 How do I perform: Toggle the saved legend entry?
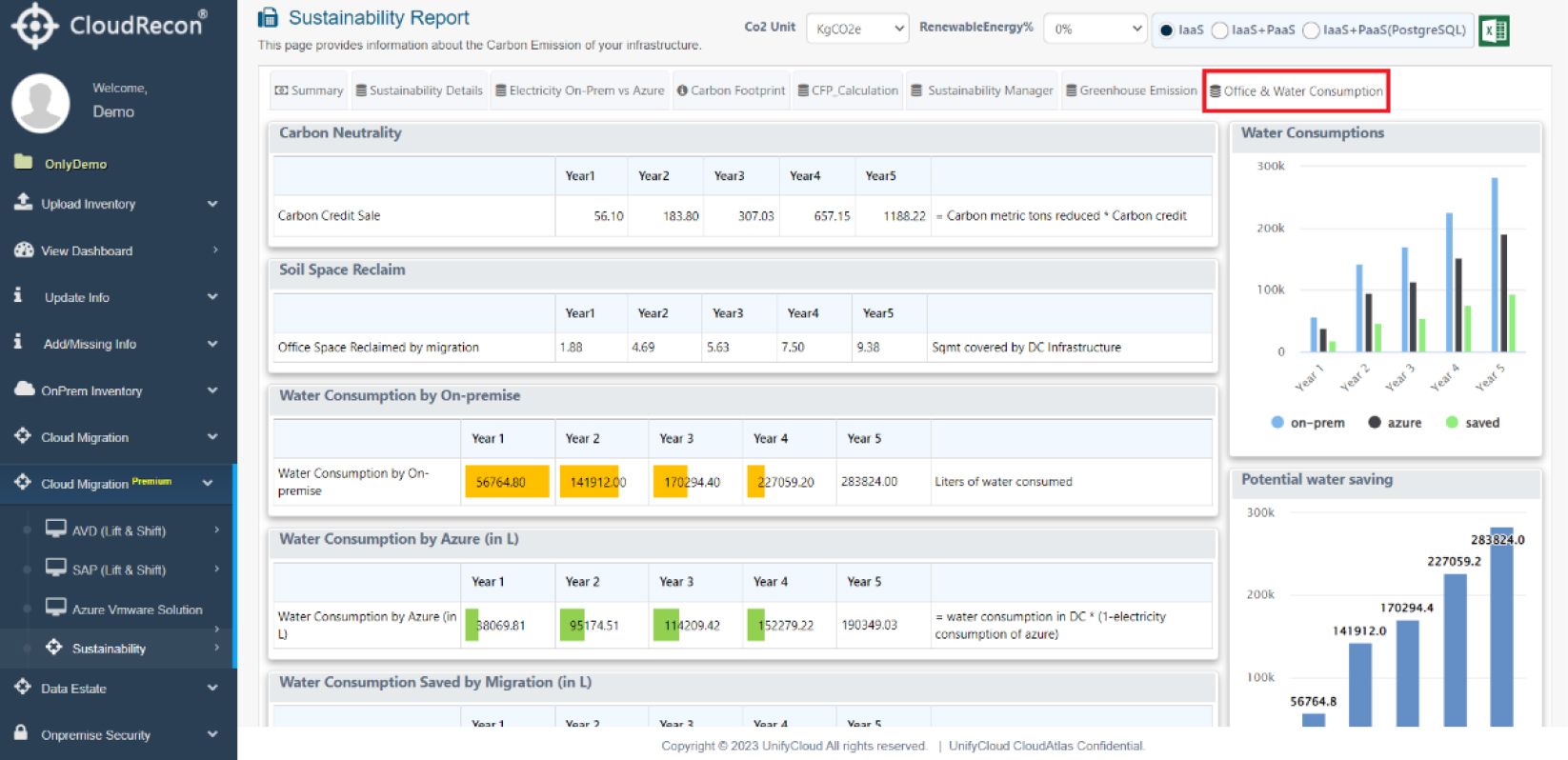pyautogui.click(x=1473, y=422)
